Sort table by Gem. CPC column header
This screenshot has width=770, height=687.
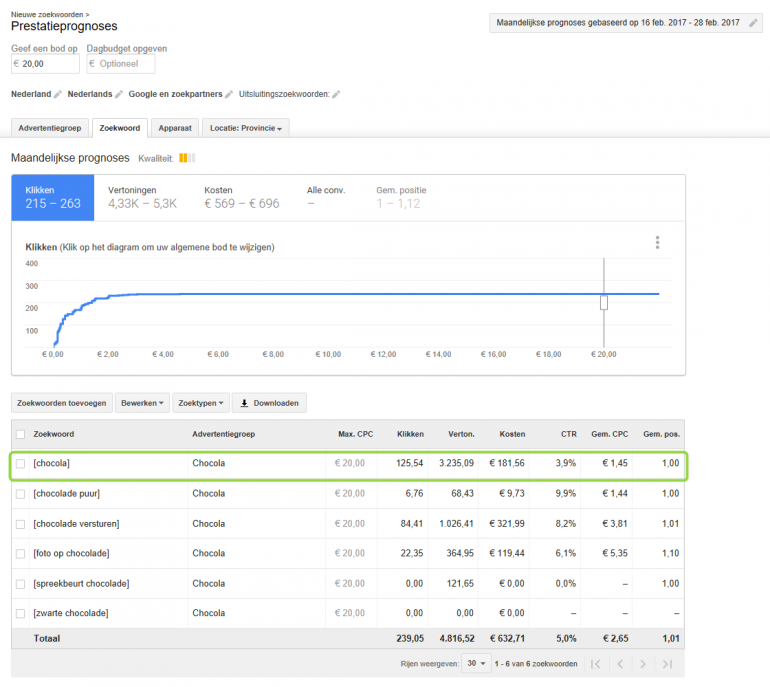click(x=609, y=434)
